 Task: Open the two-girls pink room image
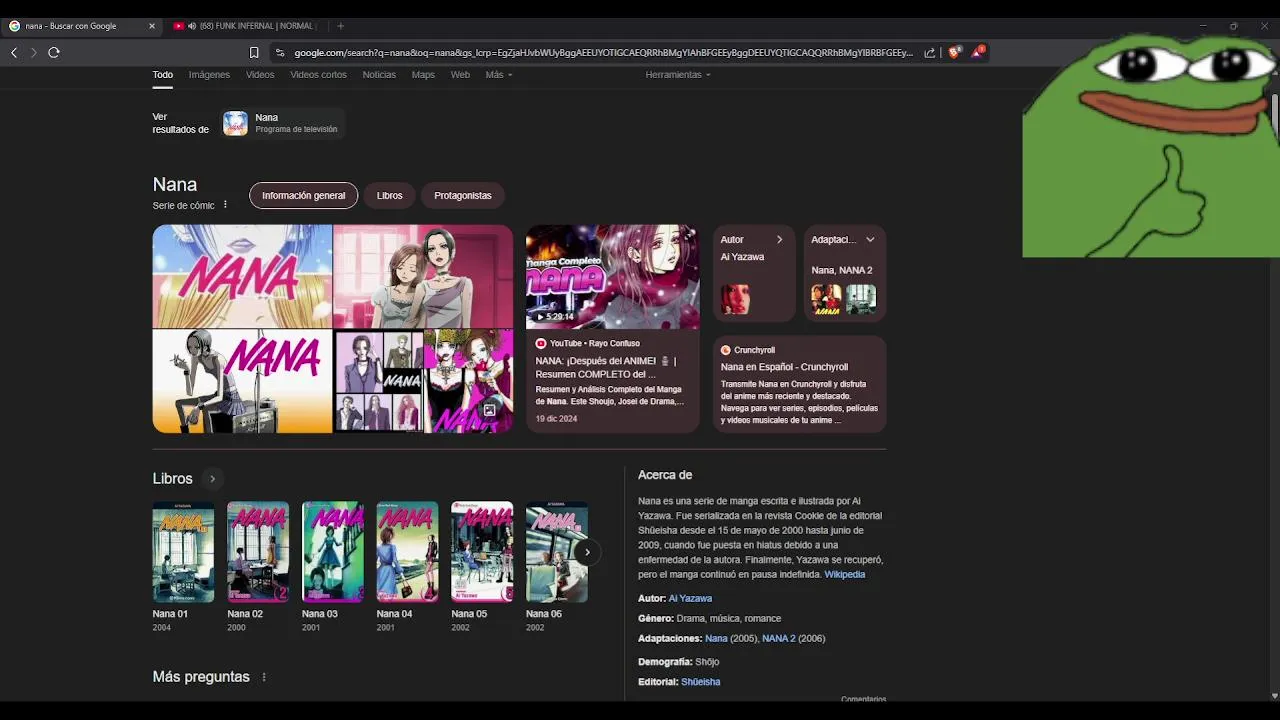[x=423, y=276]
